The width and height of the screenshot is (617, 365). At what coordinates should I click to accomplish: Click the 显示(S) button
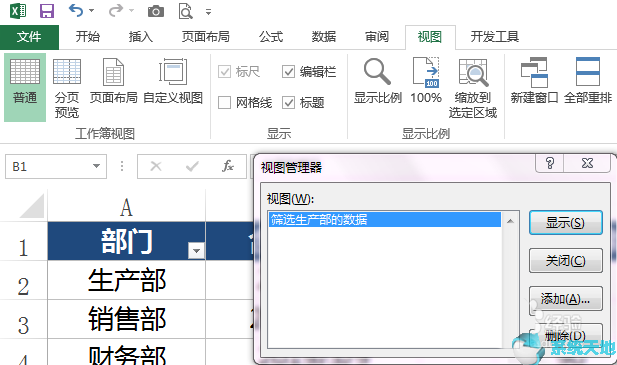565,223
